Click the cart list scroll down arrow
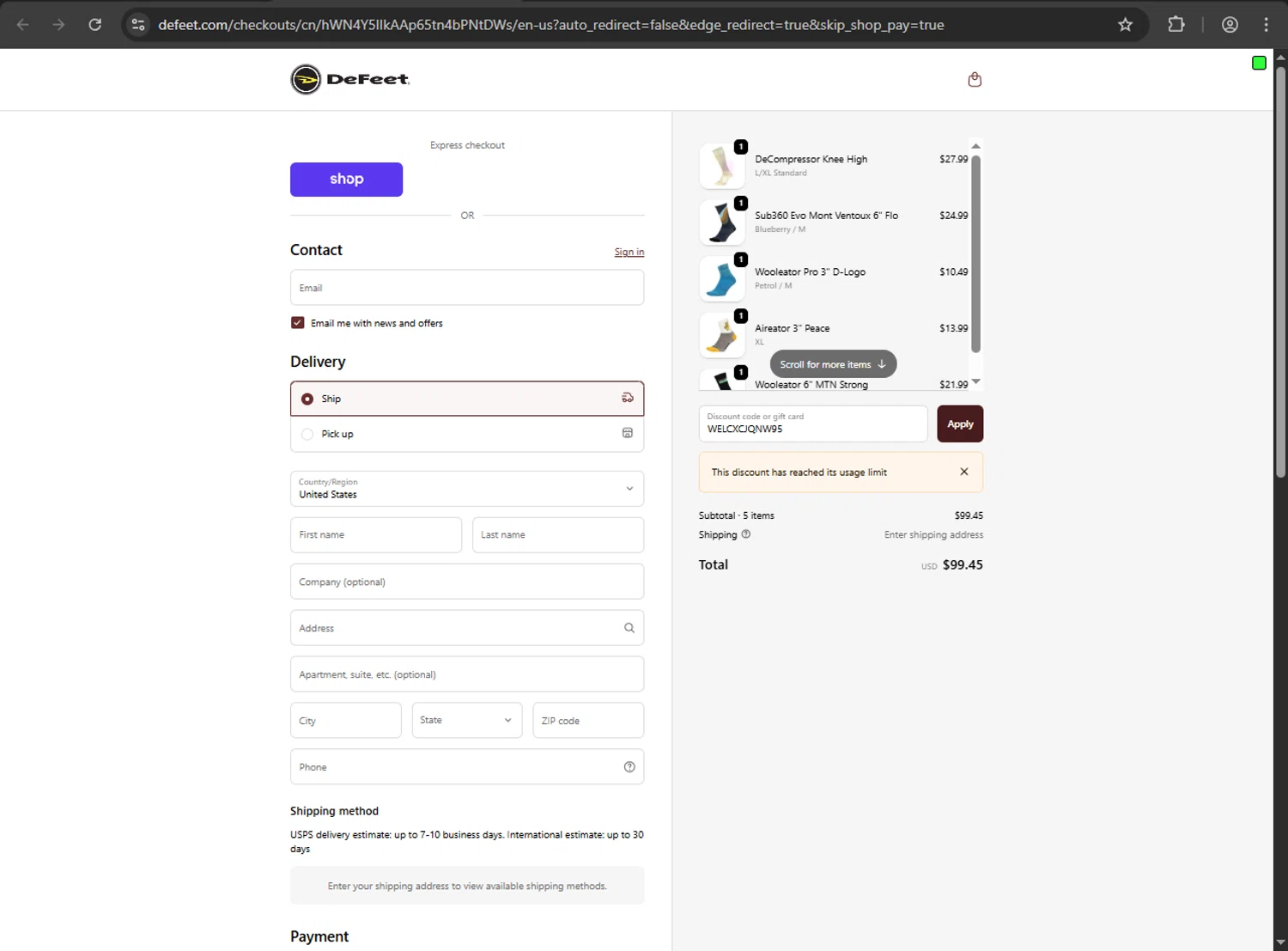1288x951 pixels. click(975, 381)
